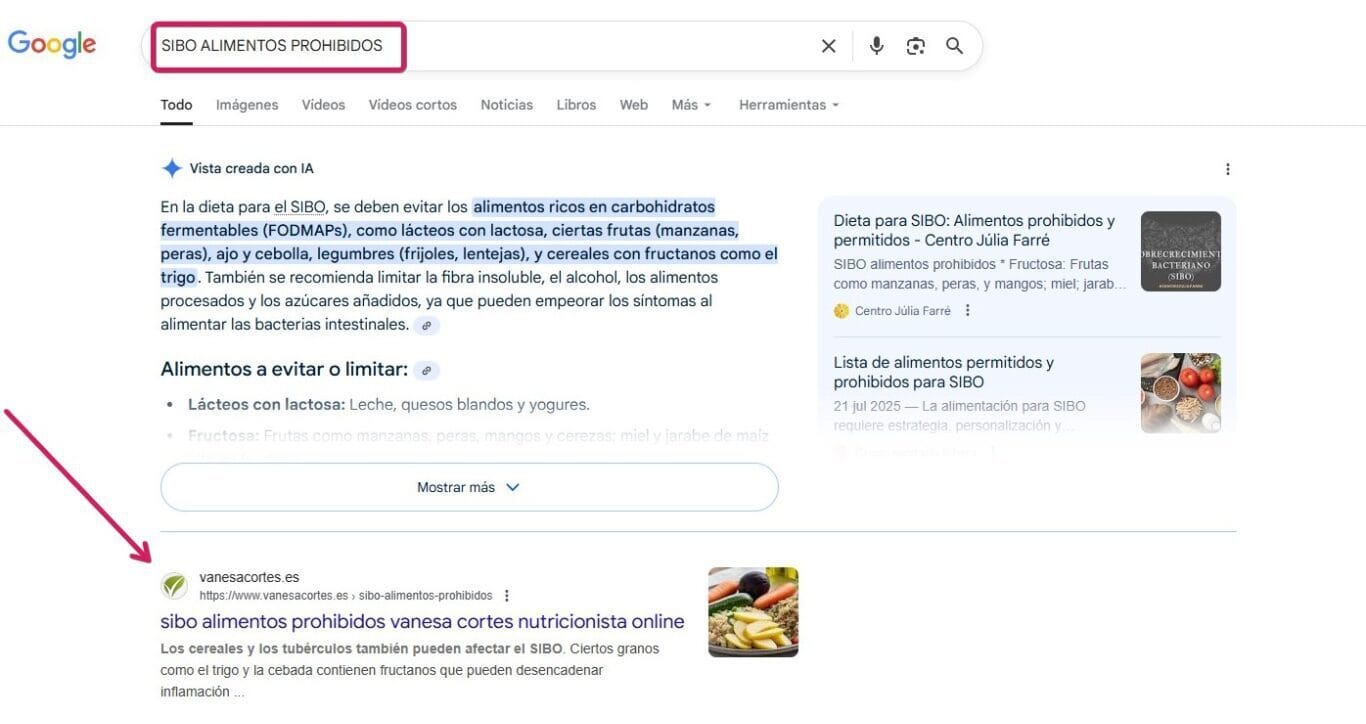The height and width of the screenshot is (724, 1366).
Task: Click the Centro Júlia Farré favicon
Action: point(841,311)
